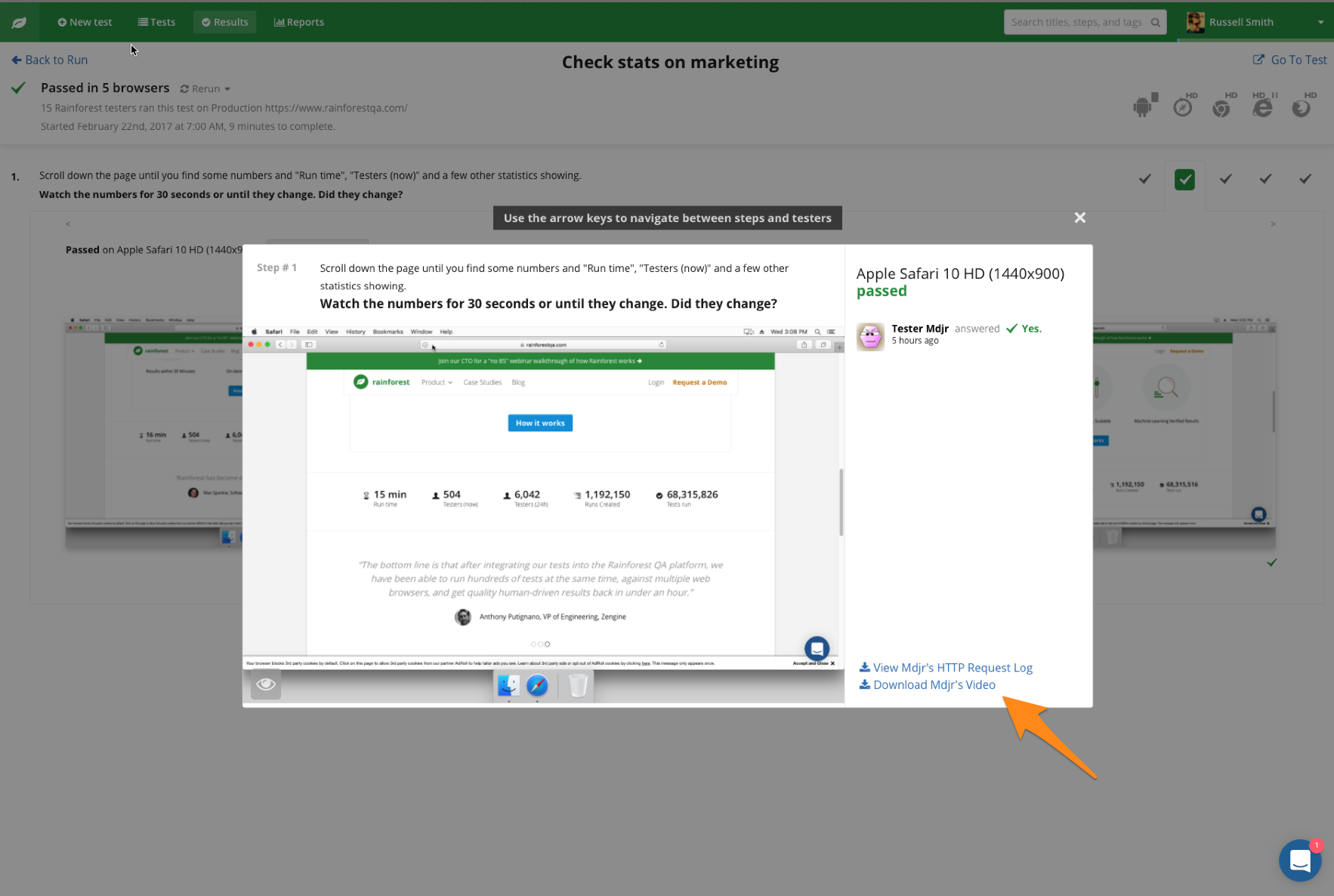Follow the Go To Test link
Viewport: 1334px width, 896px height.
click(x=1289, y=60)
